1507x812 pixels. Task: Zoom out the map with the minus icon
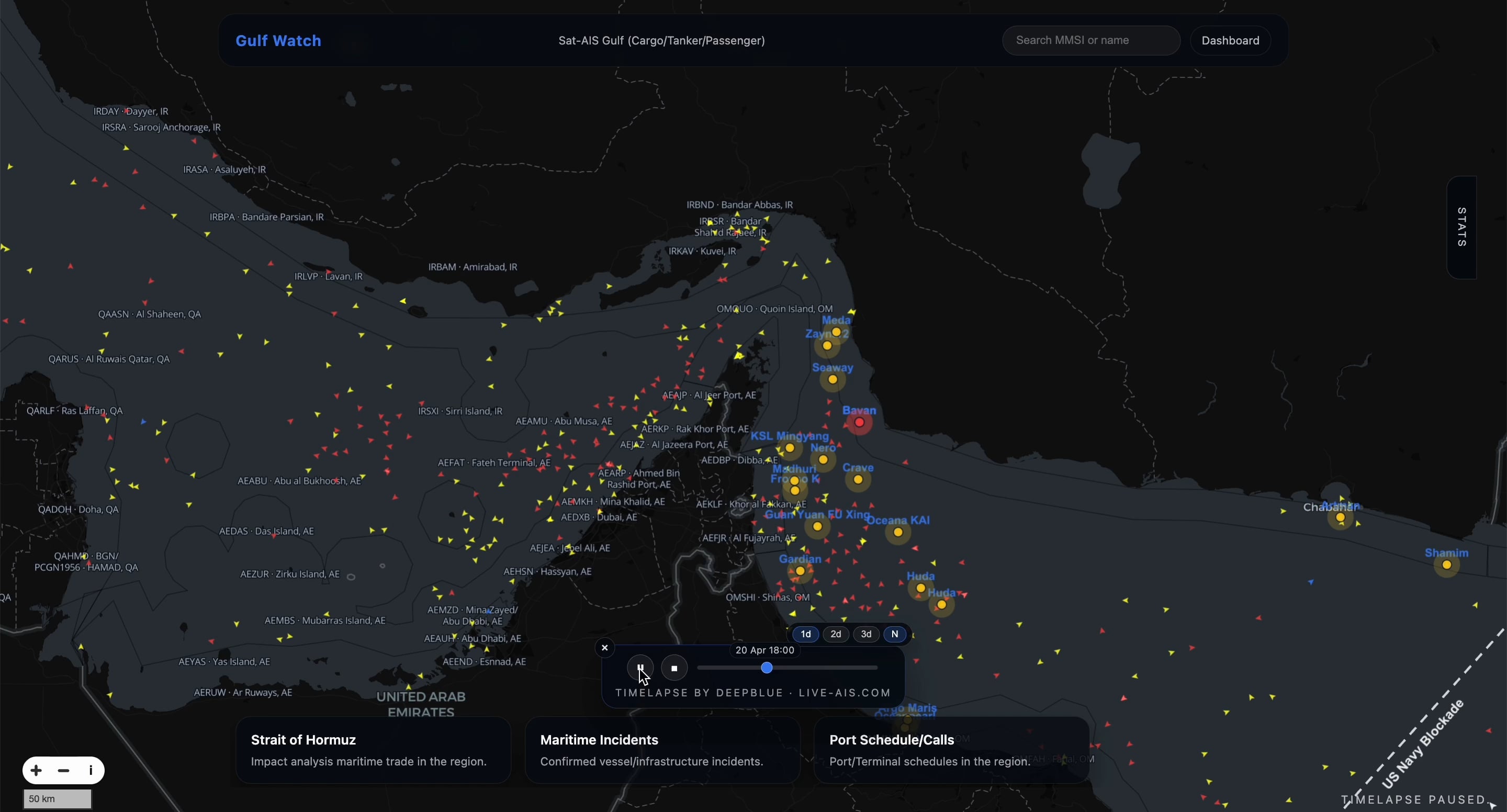pos(64,771)
